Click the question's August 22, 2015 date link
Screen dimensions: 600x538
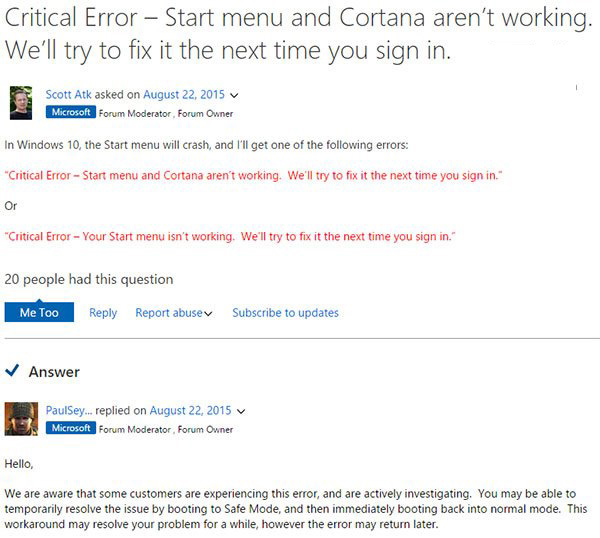[175, 95]
